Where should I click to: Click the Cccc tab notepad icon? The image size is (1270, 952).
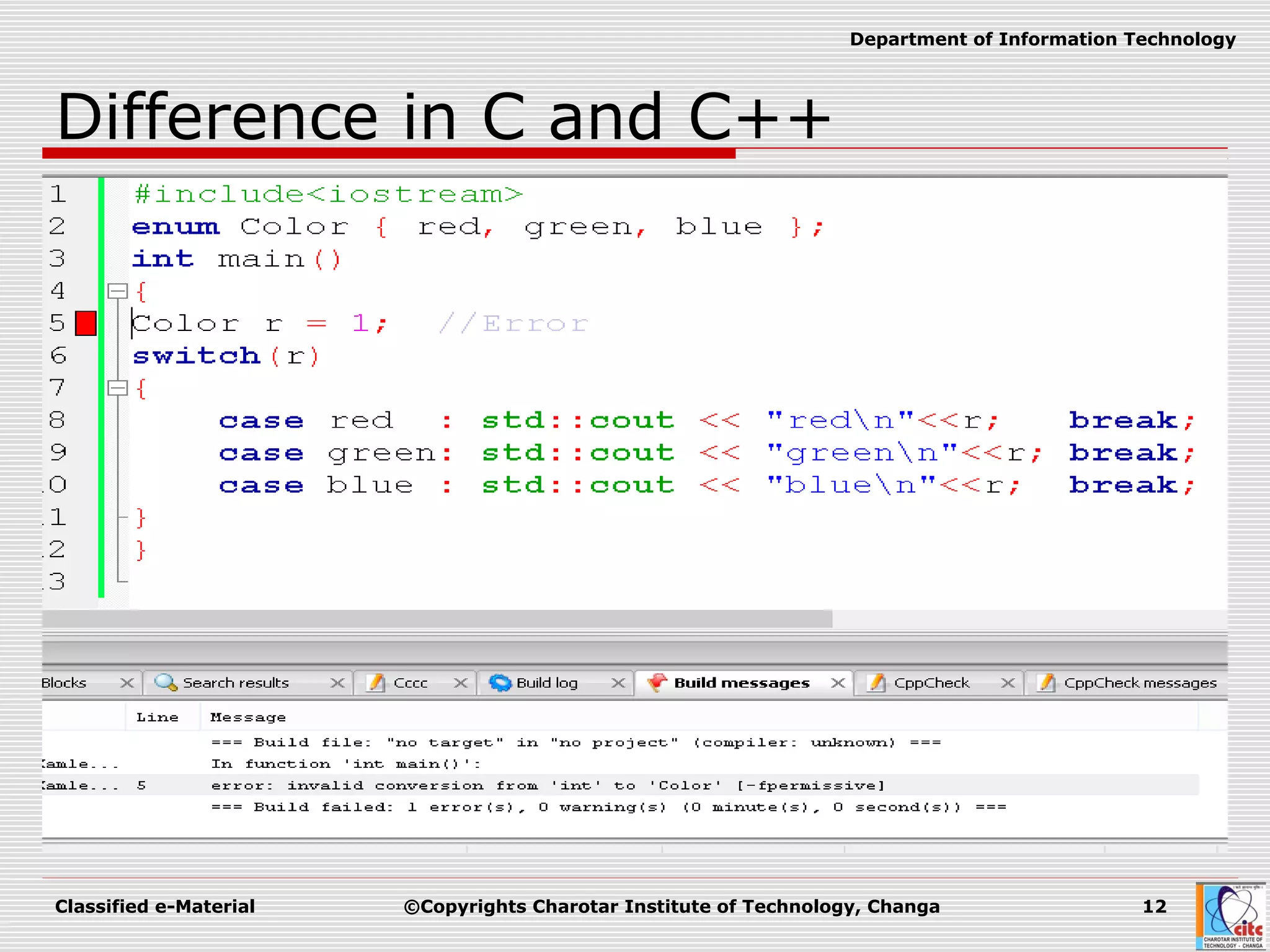[x=376, y=682]
